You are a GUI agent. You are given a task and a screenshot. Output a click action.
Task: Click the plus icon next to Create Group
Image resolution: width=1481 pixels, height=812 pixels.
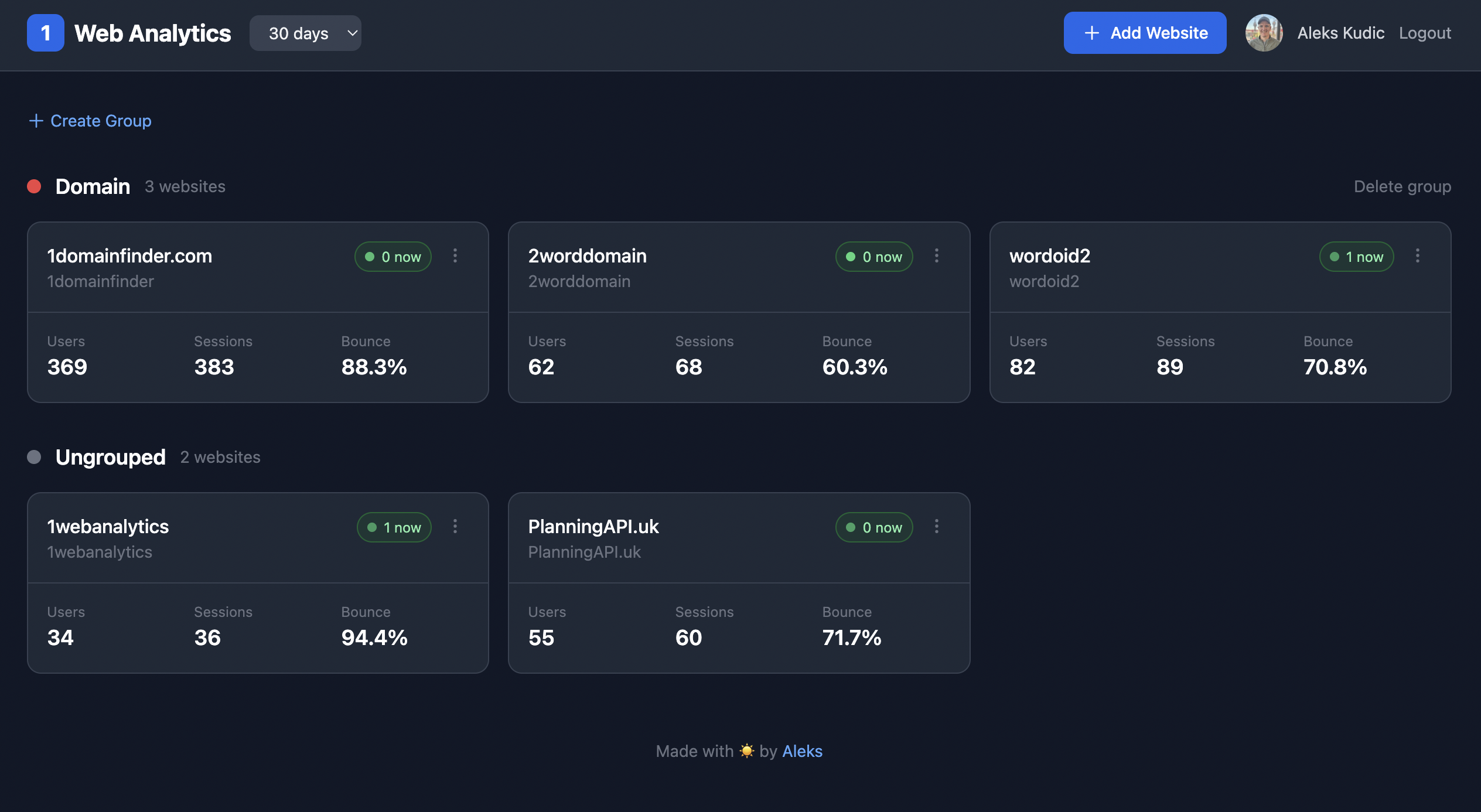coord(36,121)
